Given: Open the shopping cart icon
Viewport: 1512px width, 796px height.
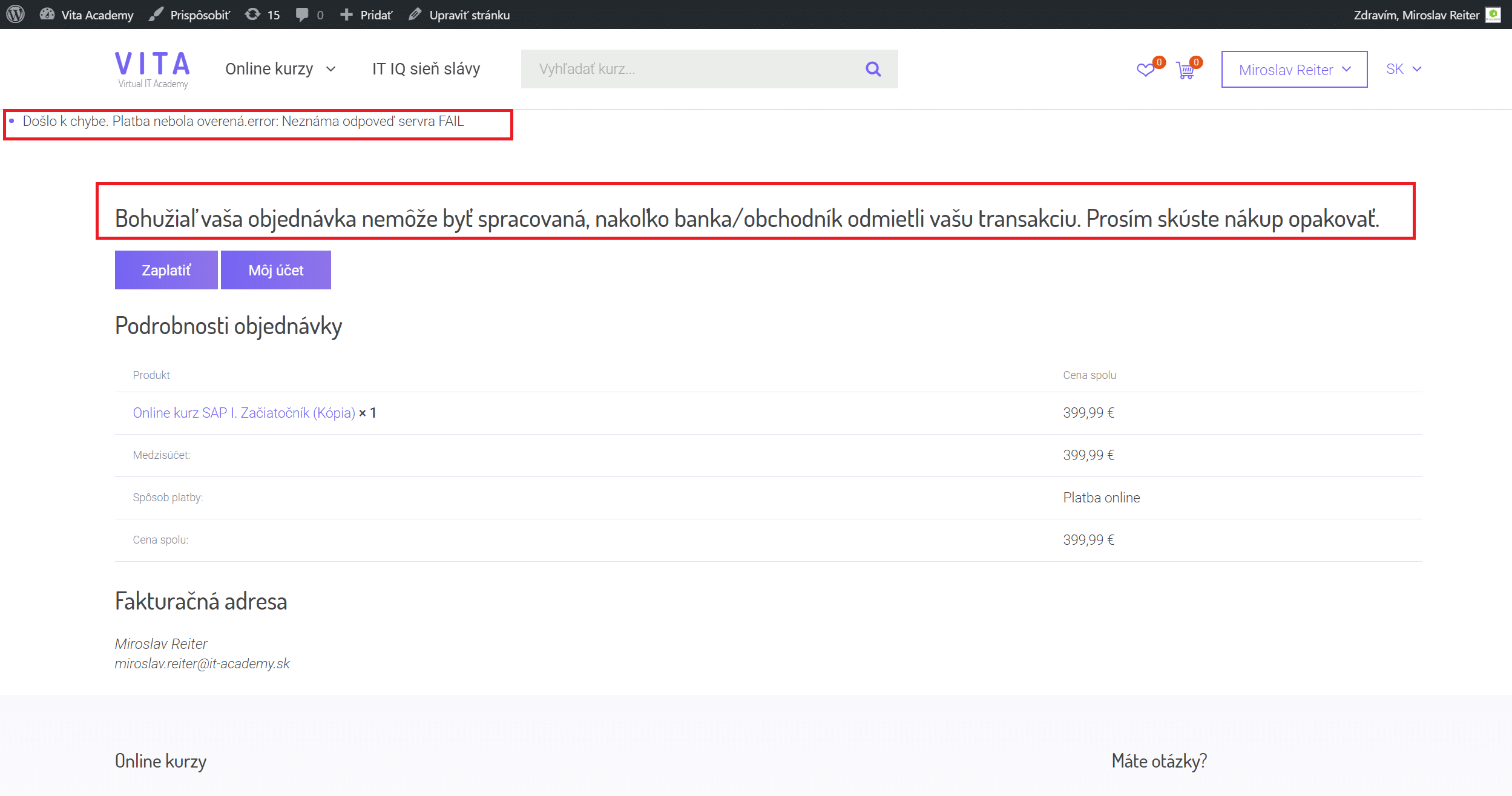Looking at the screenshot, I should point(1185,70).
